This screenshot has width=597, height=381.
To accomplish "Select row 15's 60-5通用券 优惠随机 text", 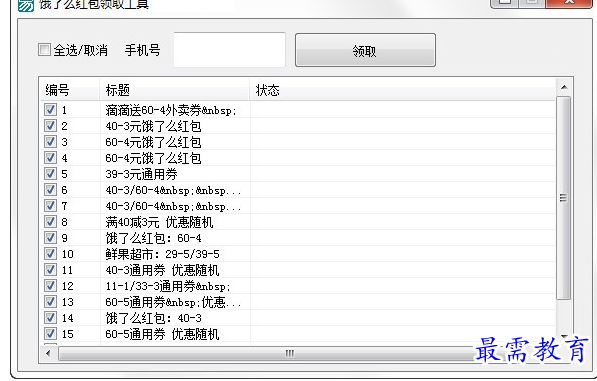I will coord(162,334).
